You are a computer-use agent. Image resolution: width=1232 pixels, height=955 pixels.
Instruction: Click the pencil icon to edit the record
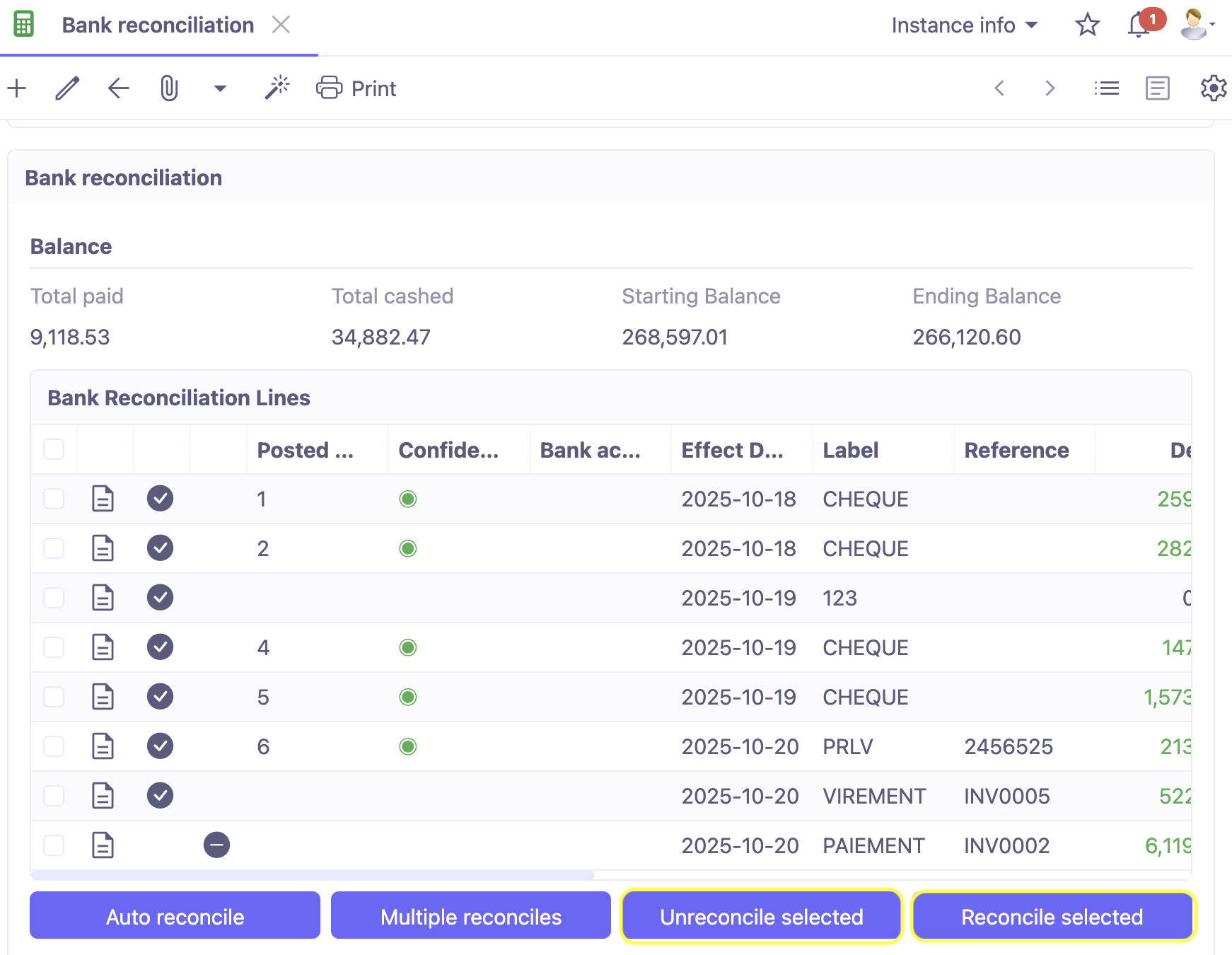click(67, 88)
